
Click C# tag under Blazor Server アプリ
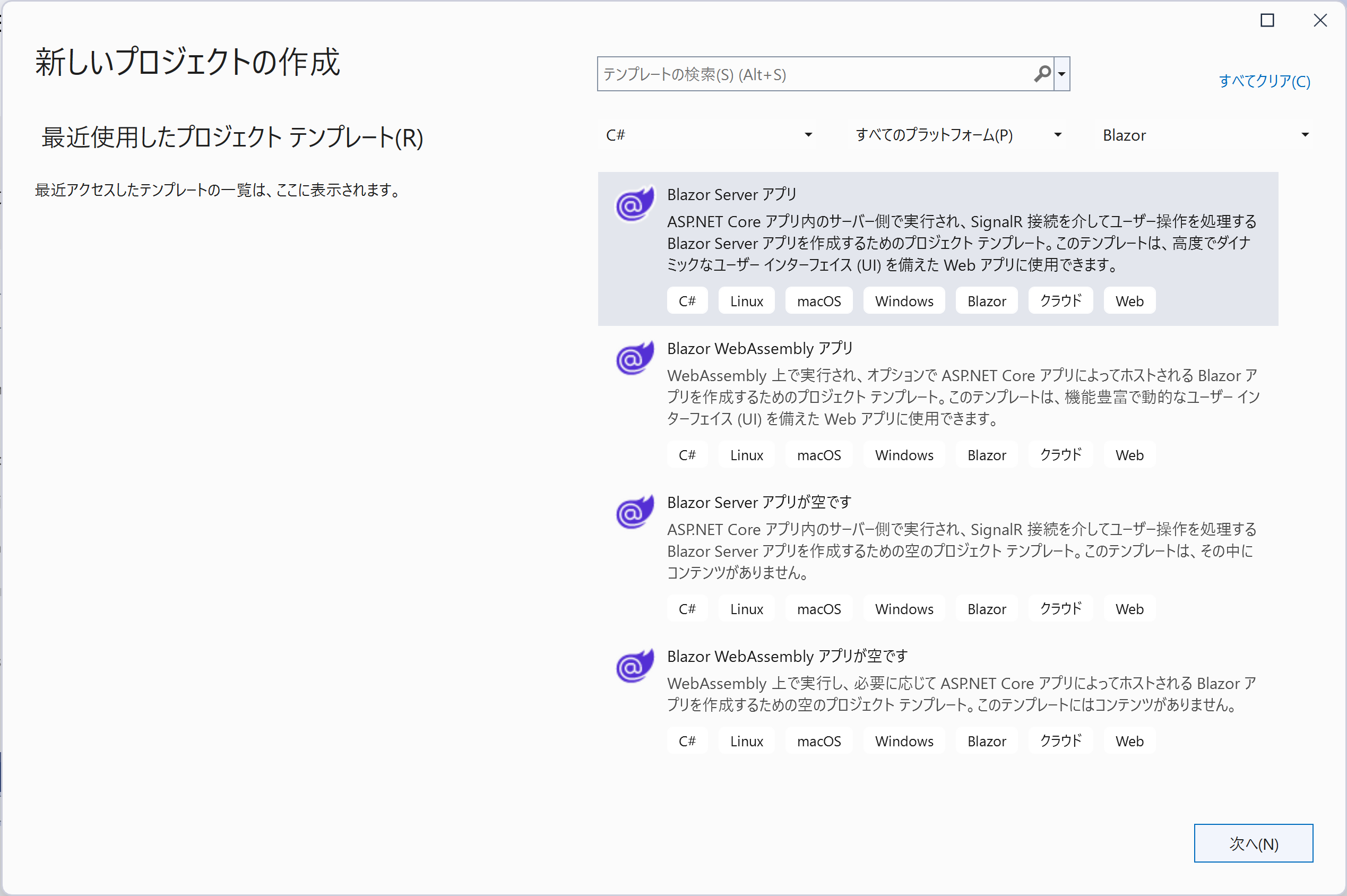pyautogui.click(x=687, y=300)
